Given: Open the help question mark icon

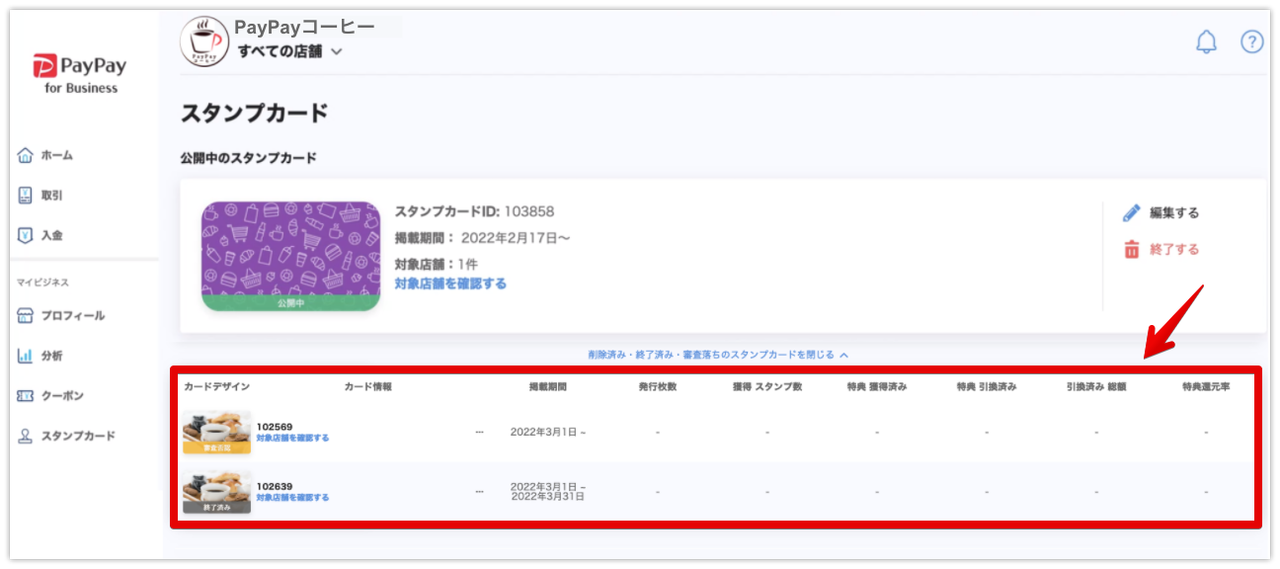Looking at the screenshot, I should tap(1252, 42).
